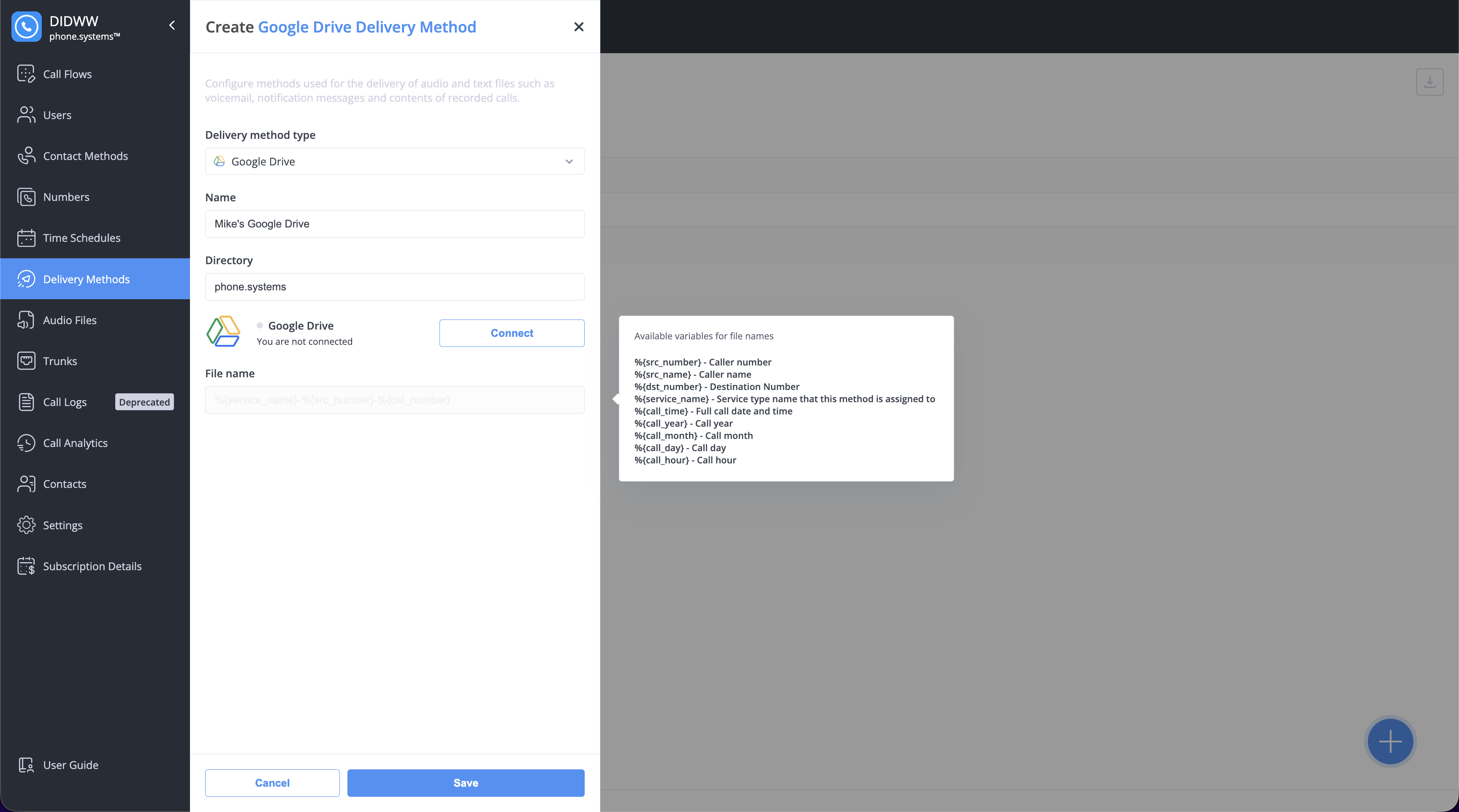Click the download icon at the top right
The image size is (1459, 812).
[x=1429, y=82]
